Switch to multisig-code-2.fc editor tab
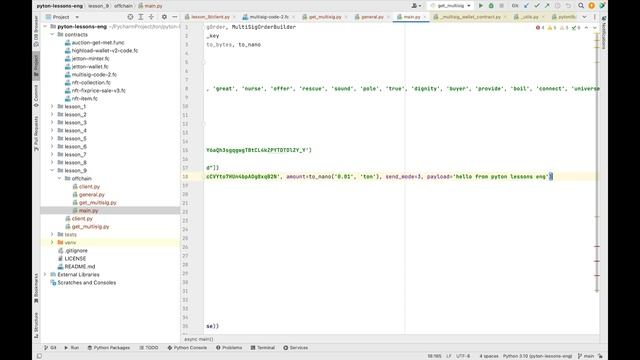 269,17
